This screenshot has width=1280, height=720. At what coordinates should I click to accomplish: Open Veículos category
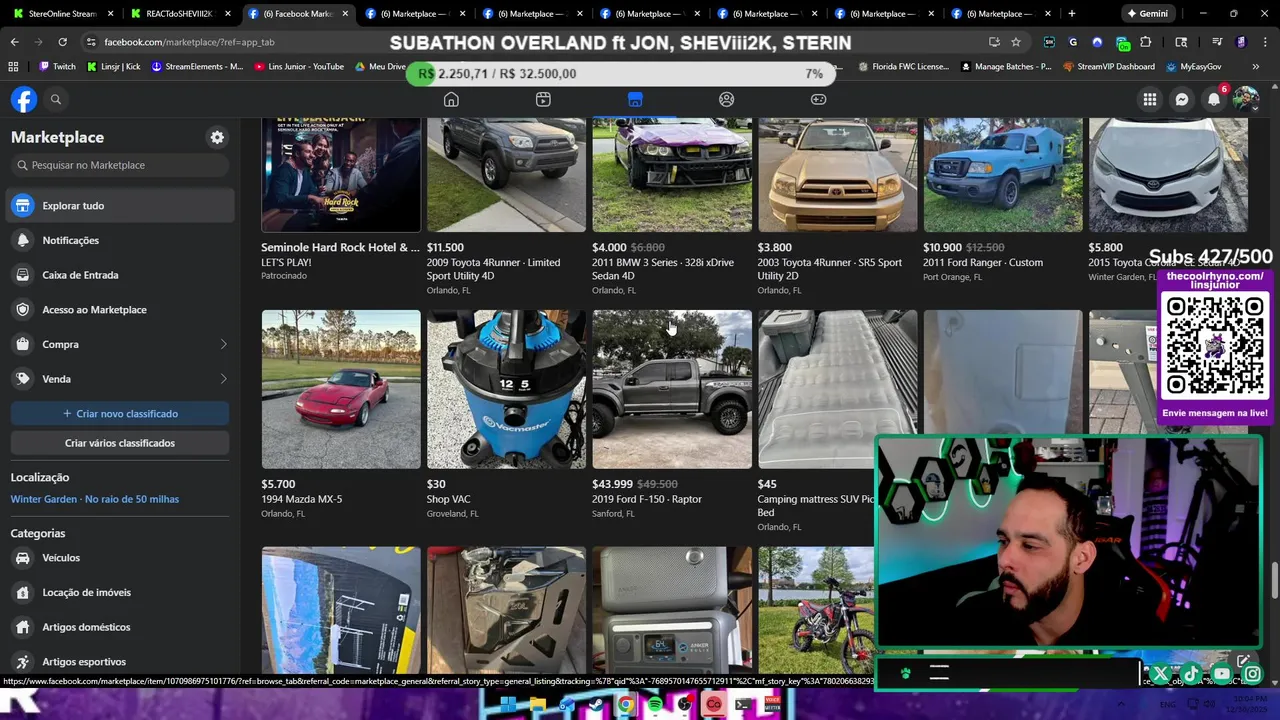coord(120,558)
